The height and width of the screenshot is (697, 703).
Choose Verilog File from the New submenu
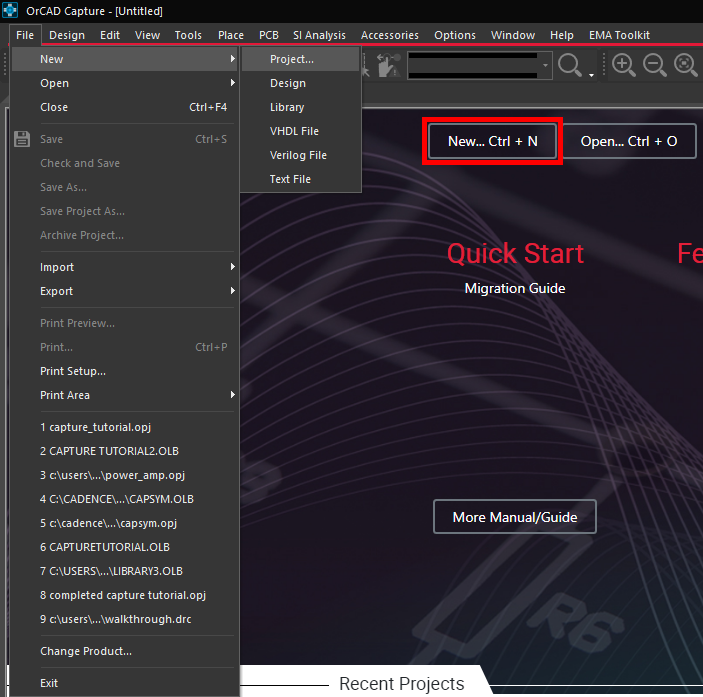301,155
